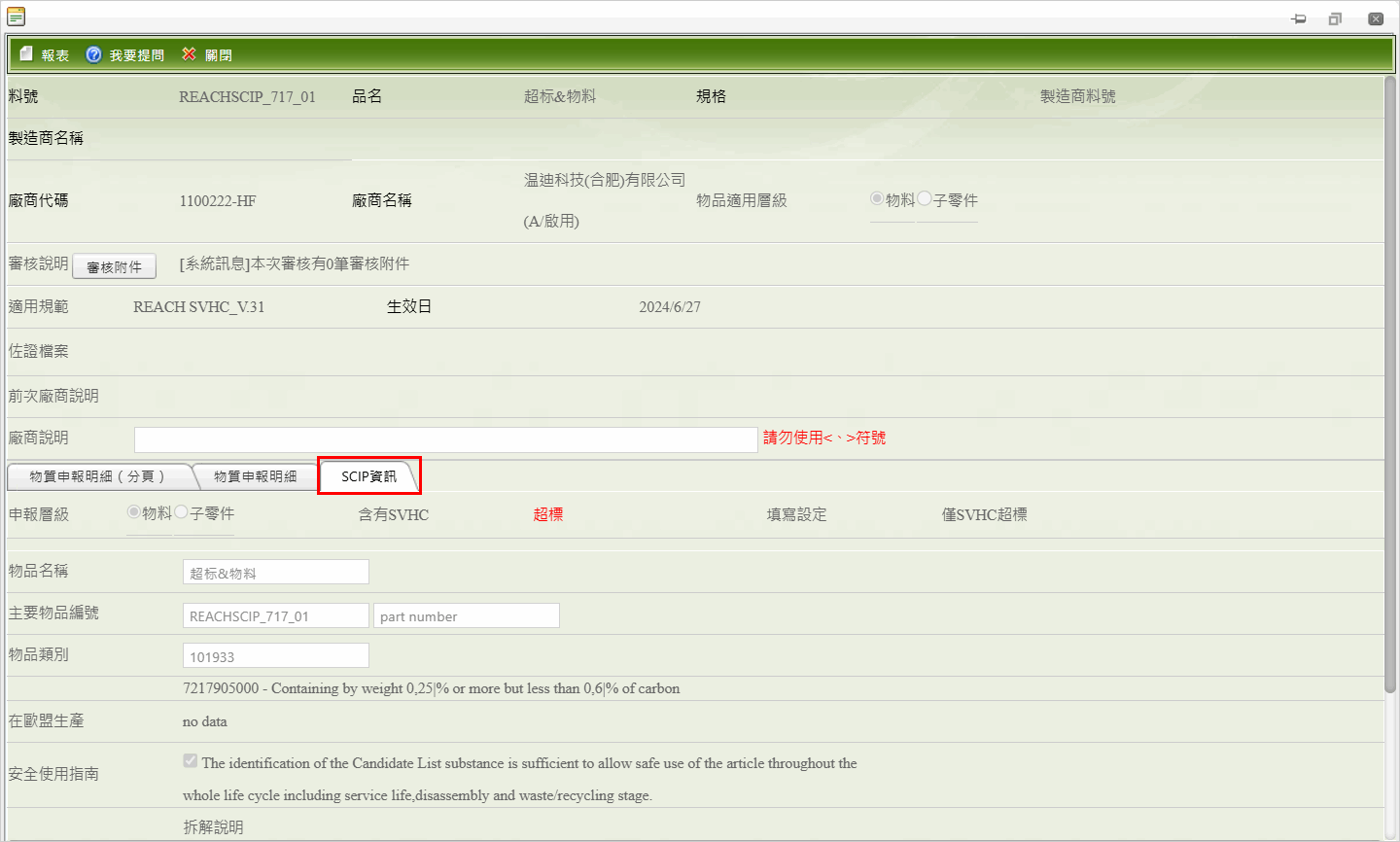Click the 'no data' value for 在歐盟生產
The width and height of the screenshot is (1400, 842).
(205, 721)
